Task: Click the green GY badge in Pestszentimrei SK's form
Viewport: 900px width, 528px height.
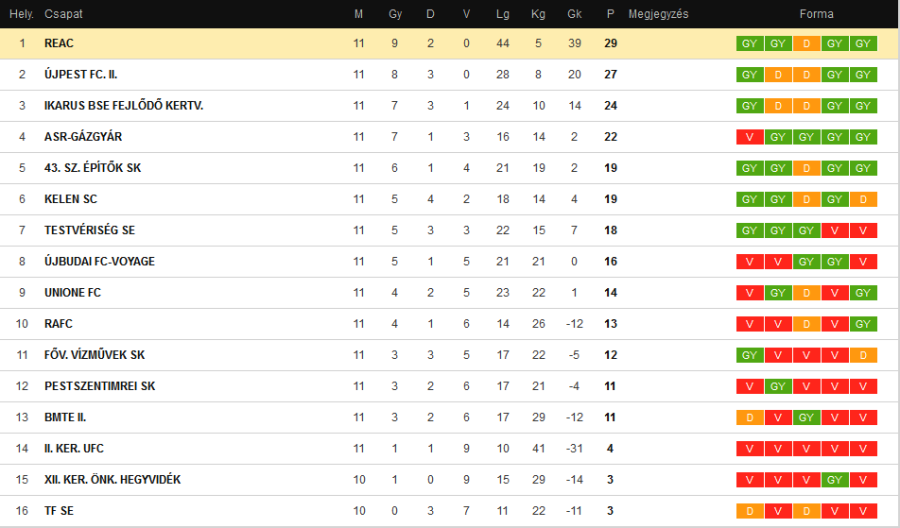Action: pyautogui.click(x=778, y=386)
